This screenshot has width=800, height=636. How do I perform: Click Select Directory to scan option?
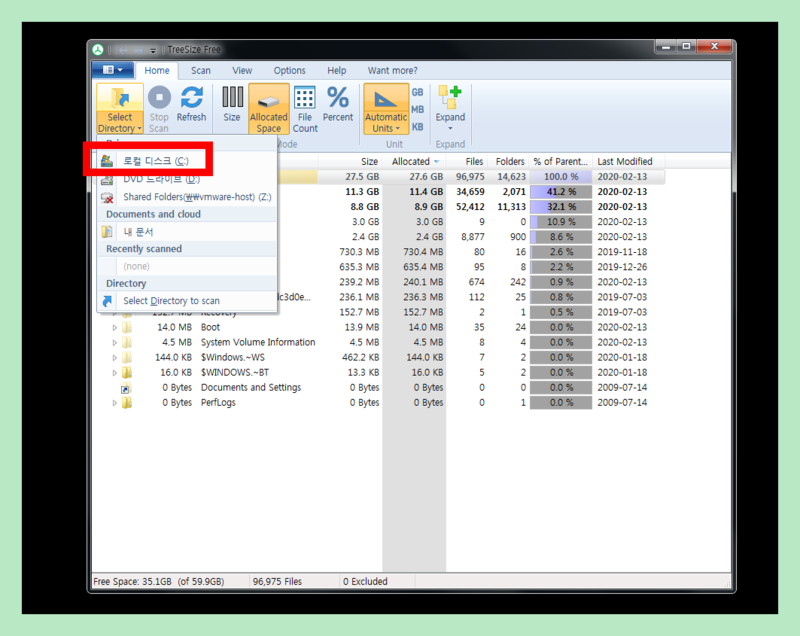tap(187, 301)
